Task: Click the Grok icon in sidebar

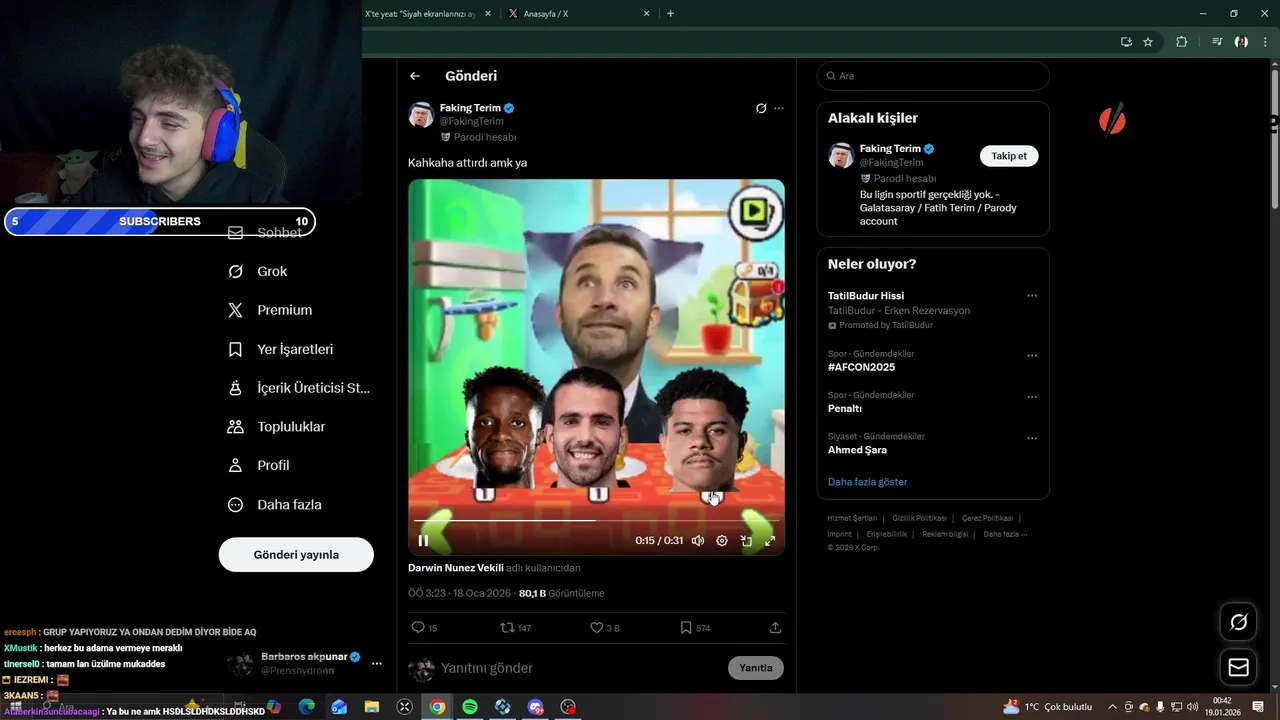Action: point(236,271)
